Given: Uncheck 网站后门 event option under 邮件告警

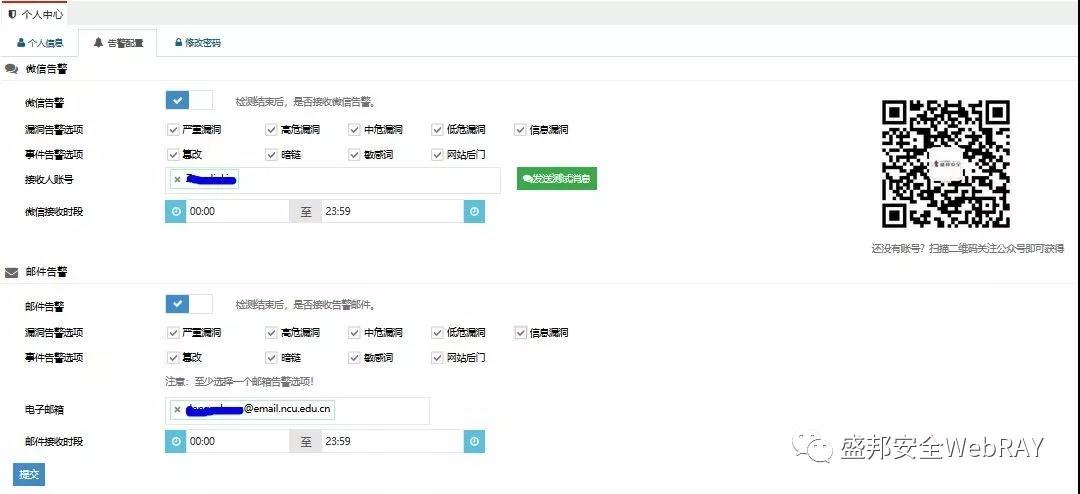Looking at the screenshot, I should (437, 358).
